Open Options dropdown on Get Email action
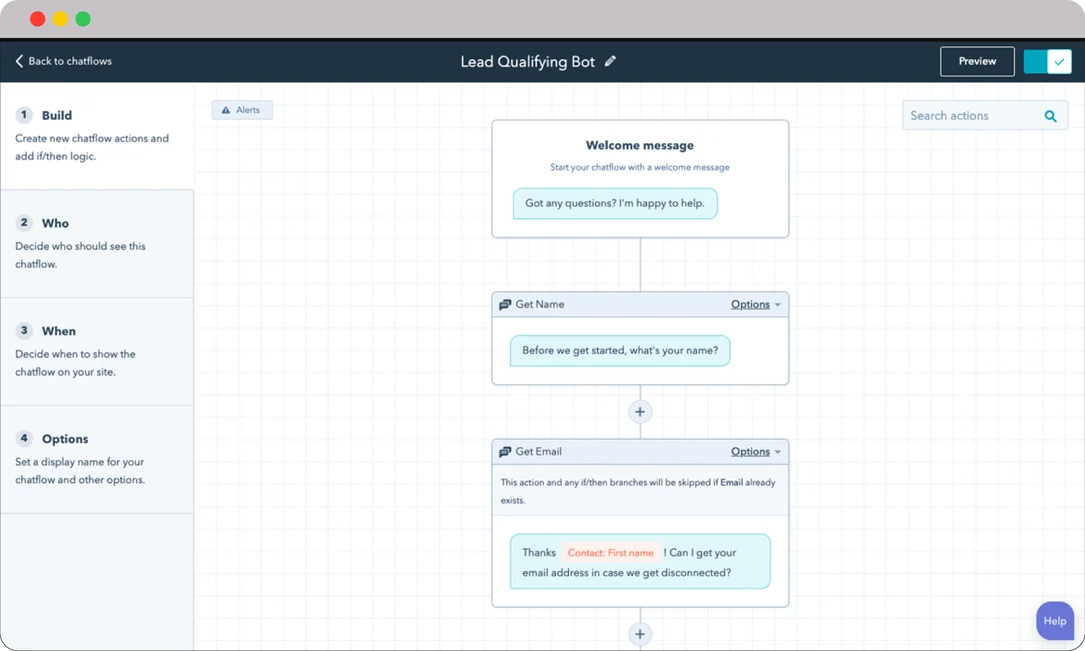The width and height of the screenshot is (1085, 651). [x=756, y=452]
